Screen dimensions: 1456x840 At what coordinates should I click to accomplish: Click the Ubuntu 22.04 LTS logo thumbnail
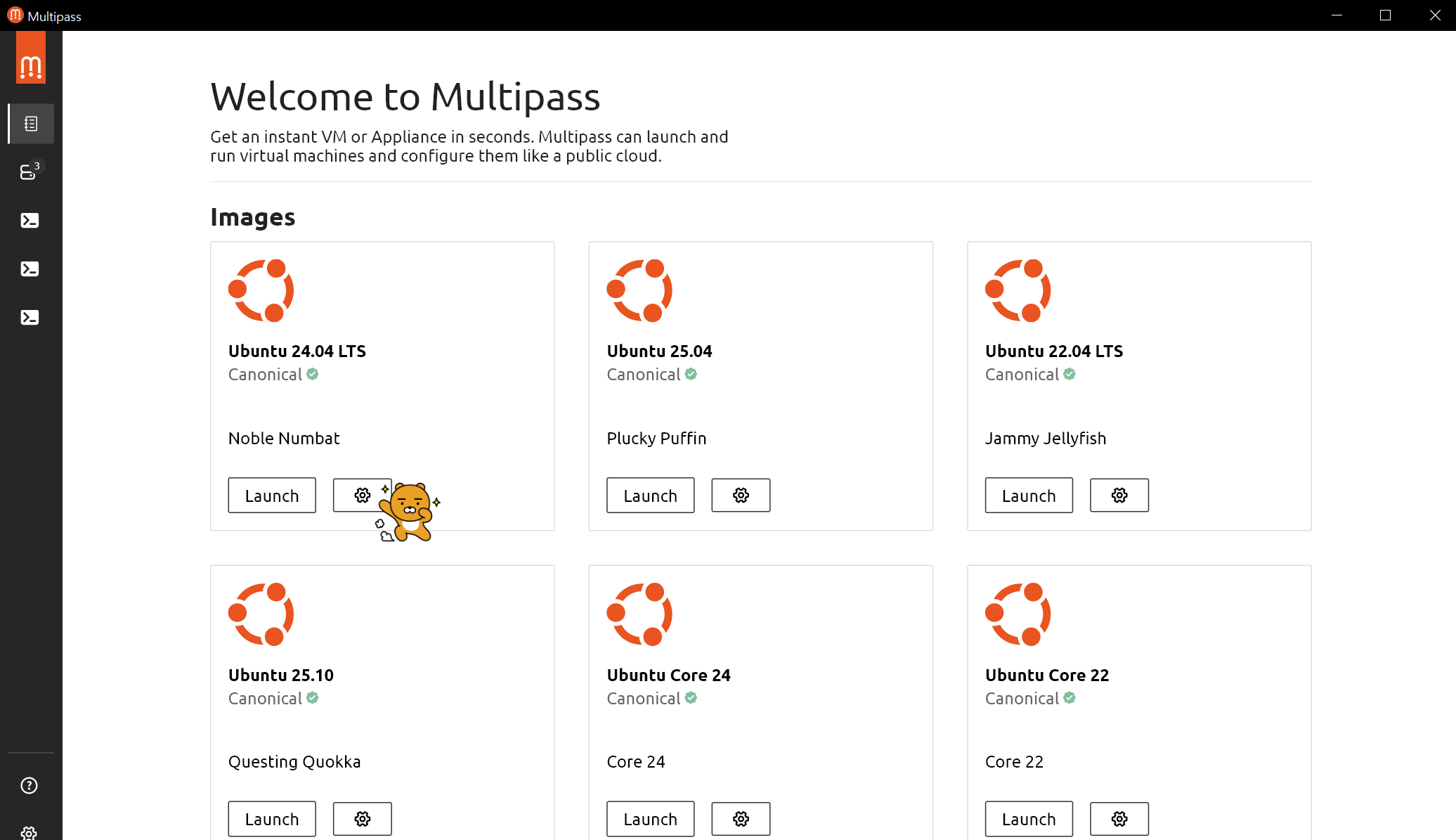(x=1018, y=290)
